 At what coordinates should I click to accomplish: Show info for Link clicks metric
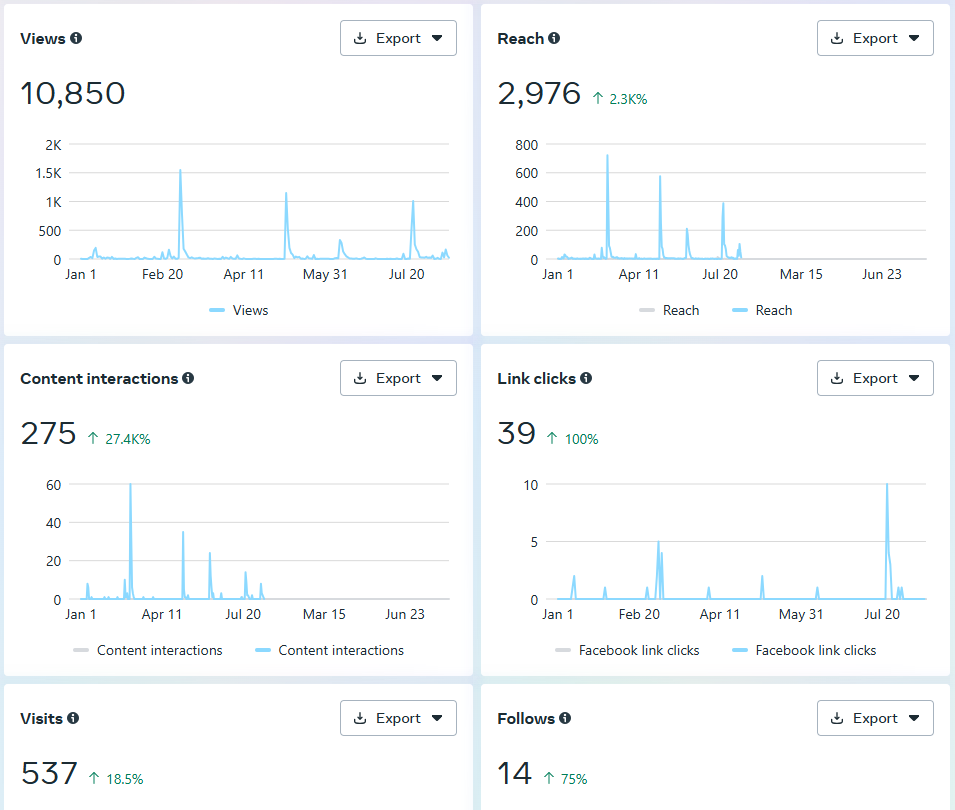tap(586, 379)
